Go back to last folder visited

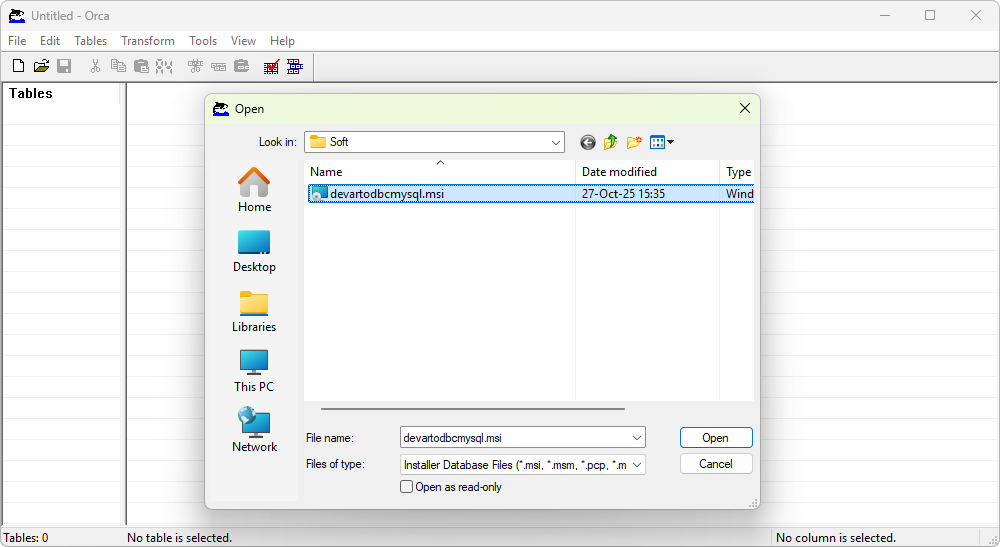point(587,142)
